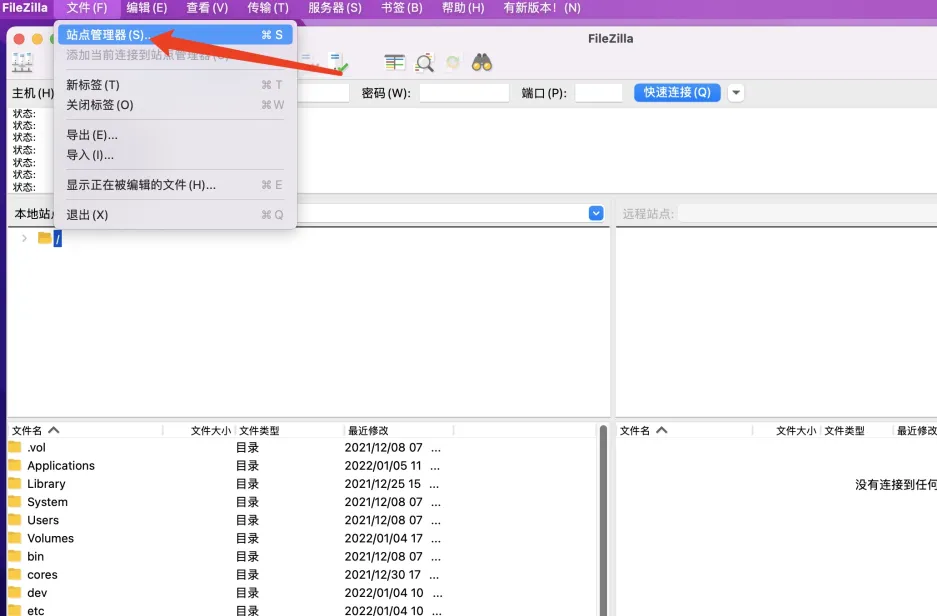Image resolution: width=937 pixels, height=616 pixels.
Task: Open the 服务器 (S) menu
Action: tap(335, 8)
